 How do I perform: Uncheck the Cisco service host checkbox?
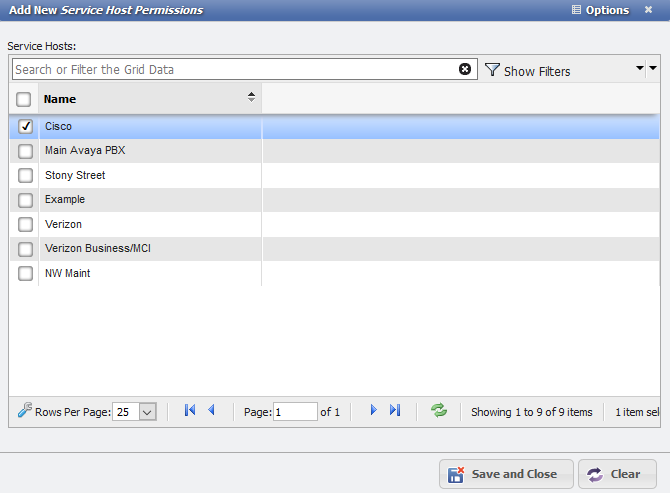[25, 126]
